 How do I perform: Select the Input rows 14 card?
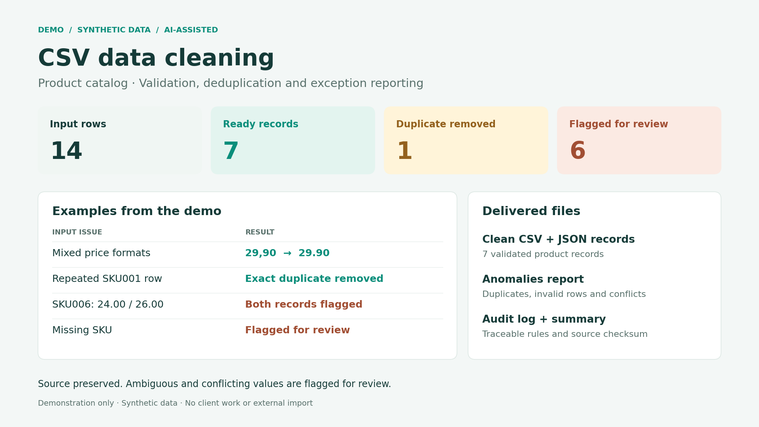[120, 140]
